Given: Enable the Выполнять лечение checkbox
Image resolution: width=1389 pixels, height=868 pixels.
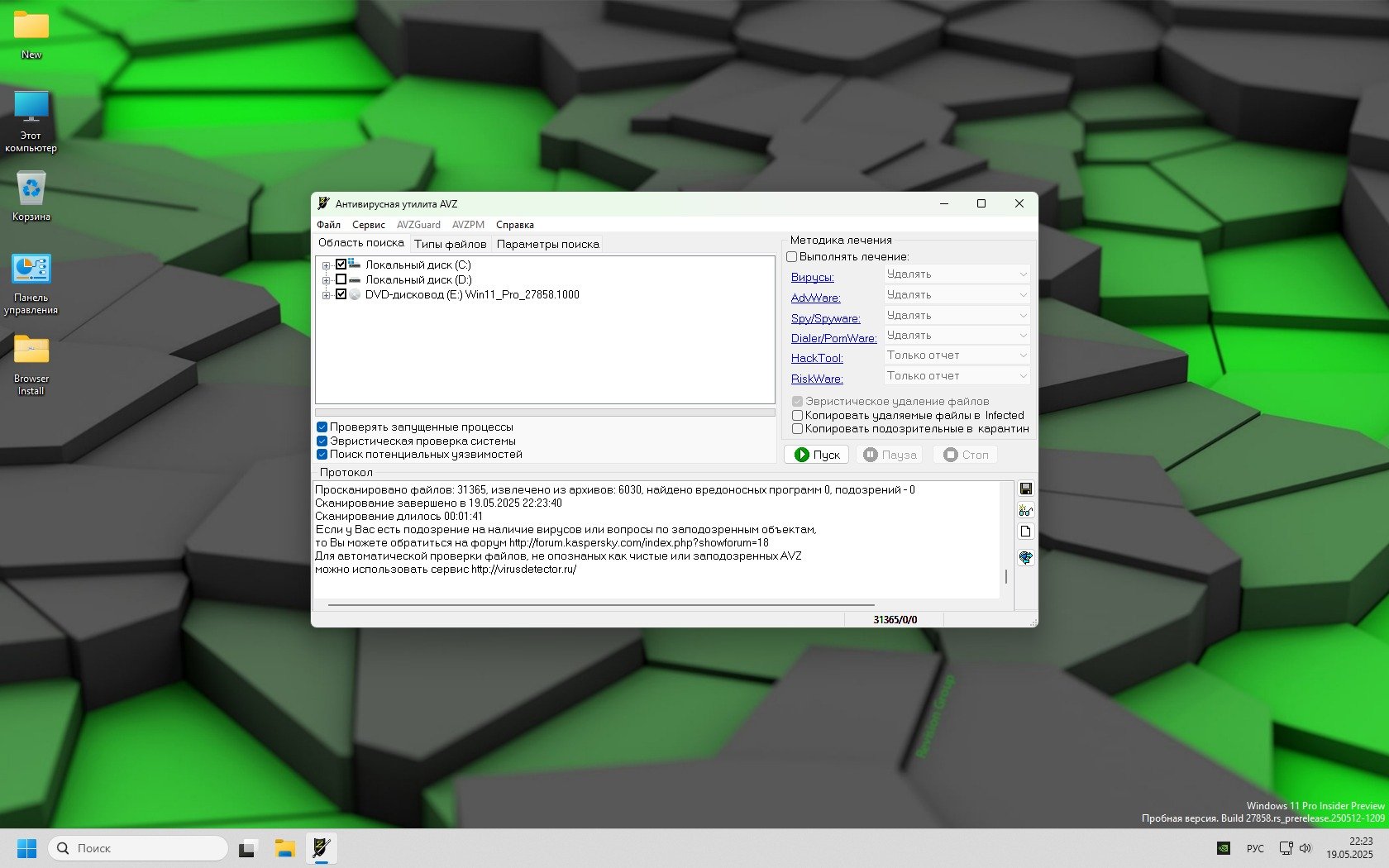Looking at the screenshot, I should 792,257.
